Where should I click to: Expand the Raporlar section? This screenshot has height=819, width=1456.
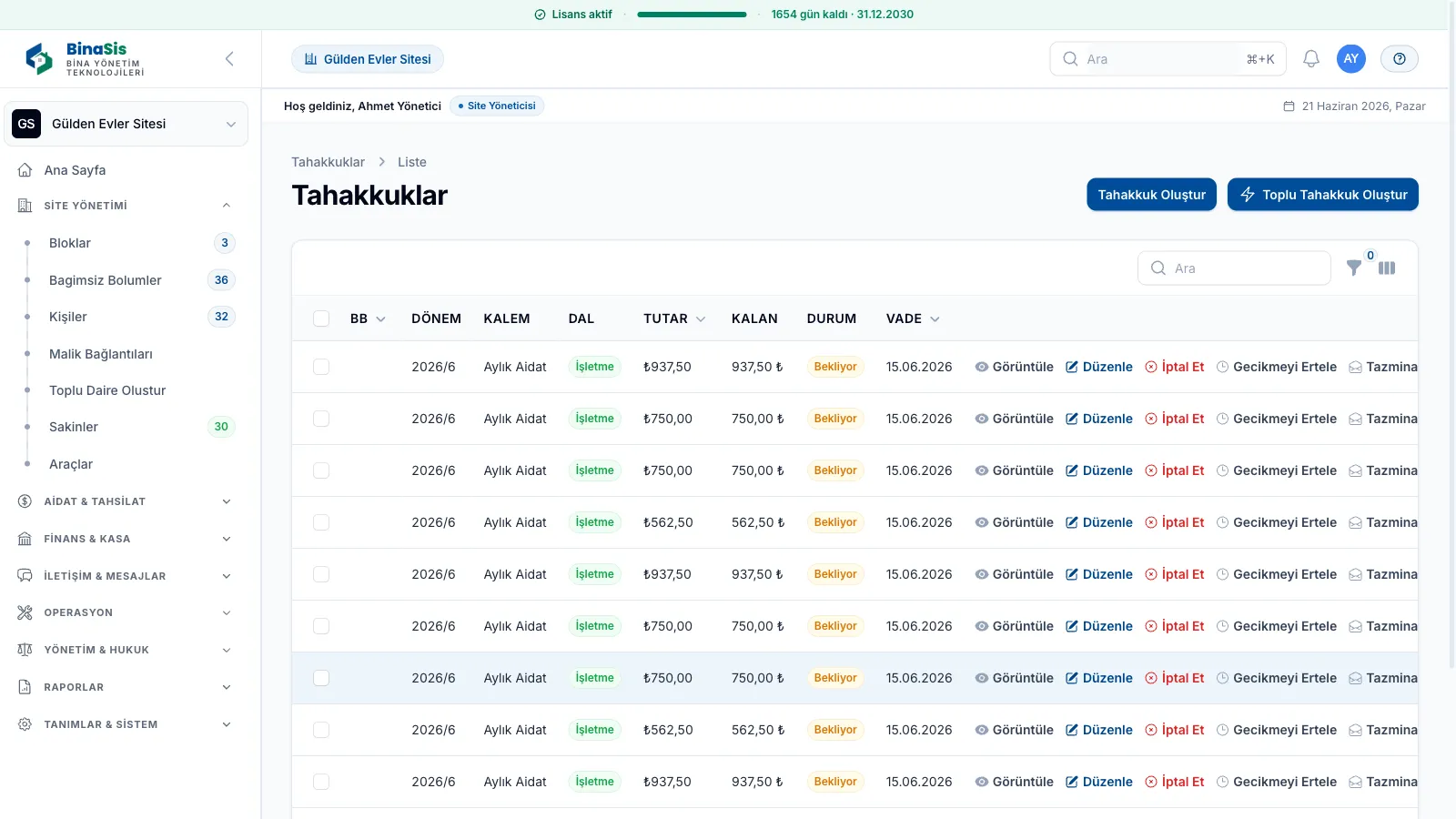tap(227, 687)
